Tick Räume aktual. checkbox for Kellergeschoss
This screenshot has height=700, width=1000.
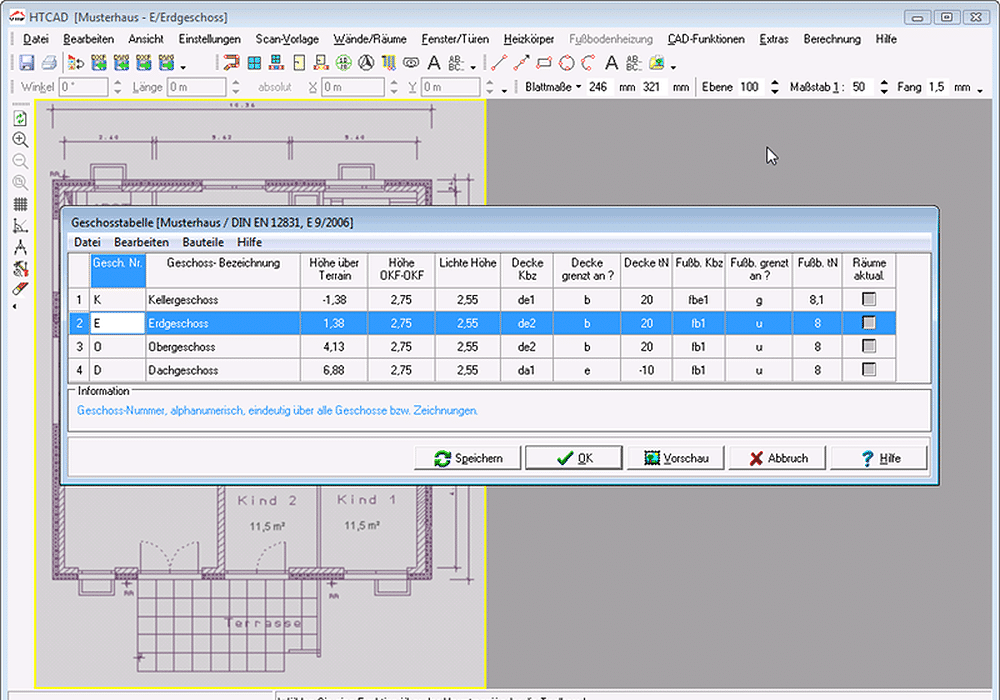coord(869,299)
